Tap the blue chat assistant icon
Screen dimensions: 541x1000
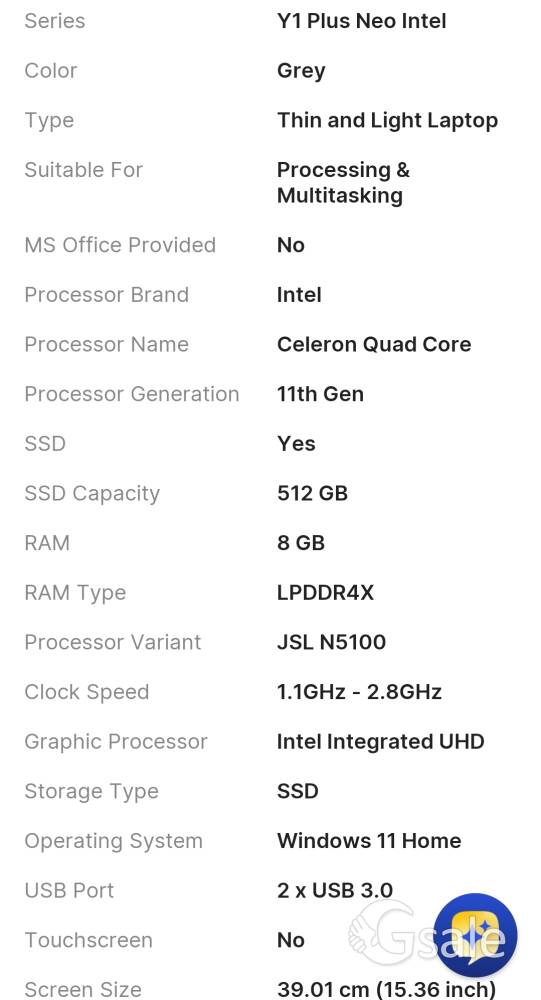point(475,936)
